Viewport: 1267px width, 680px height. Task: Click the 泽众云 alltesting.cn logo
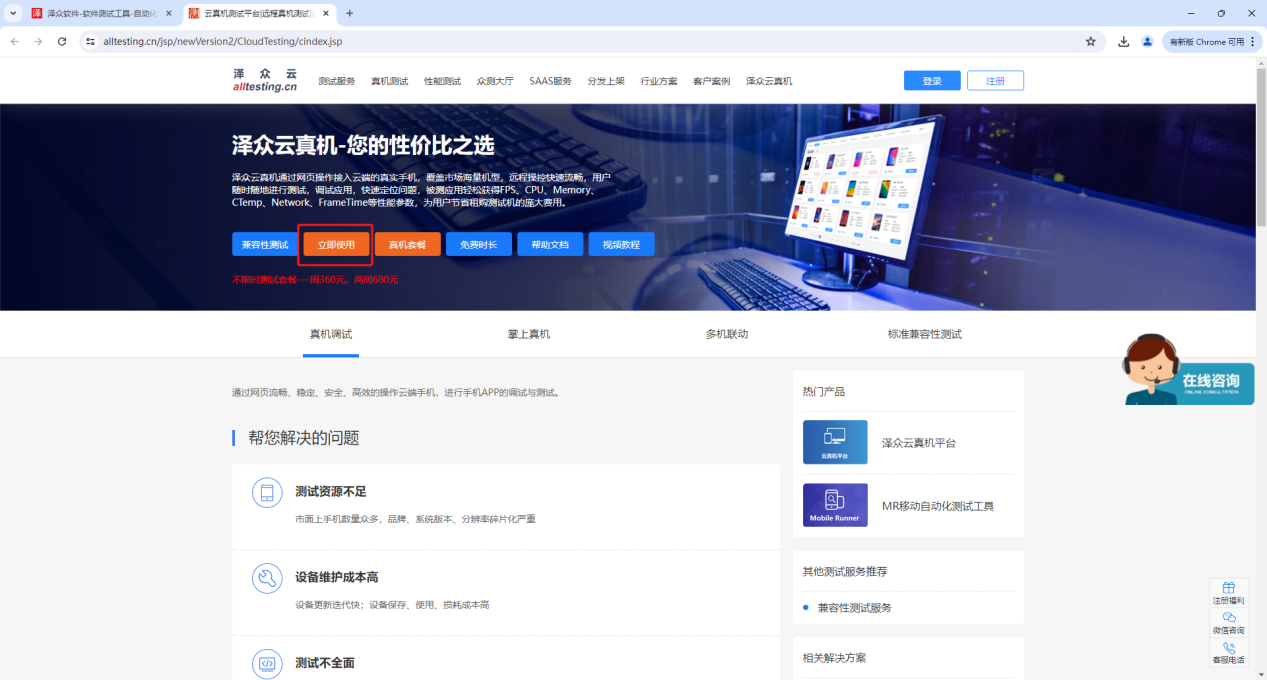click(265, 80)
